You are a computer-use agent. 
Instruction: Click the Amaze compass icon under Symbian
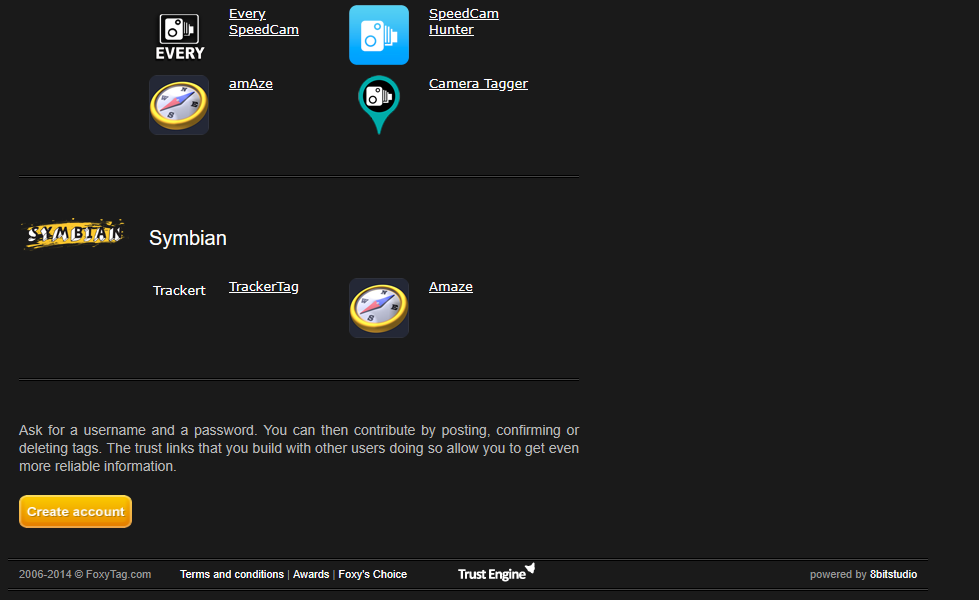click(378, 308)
